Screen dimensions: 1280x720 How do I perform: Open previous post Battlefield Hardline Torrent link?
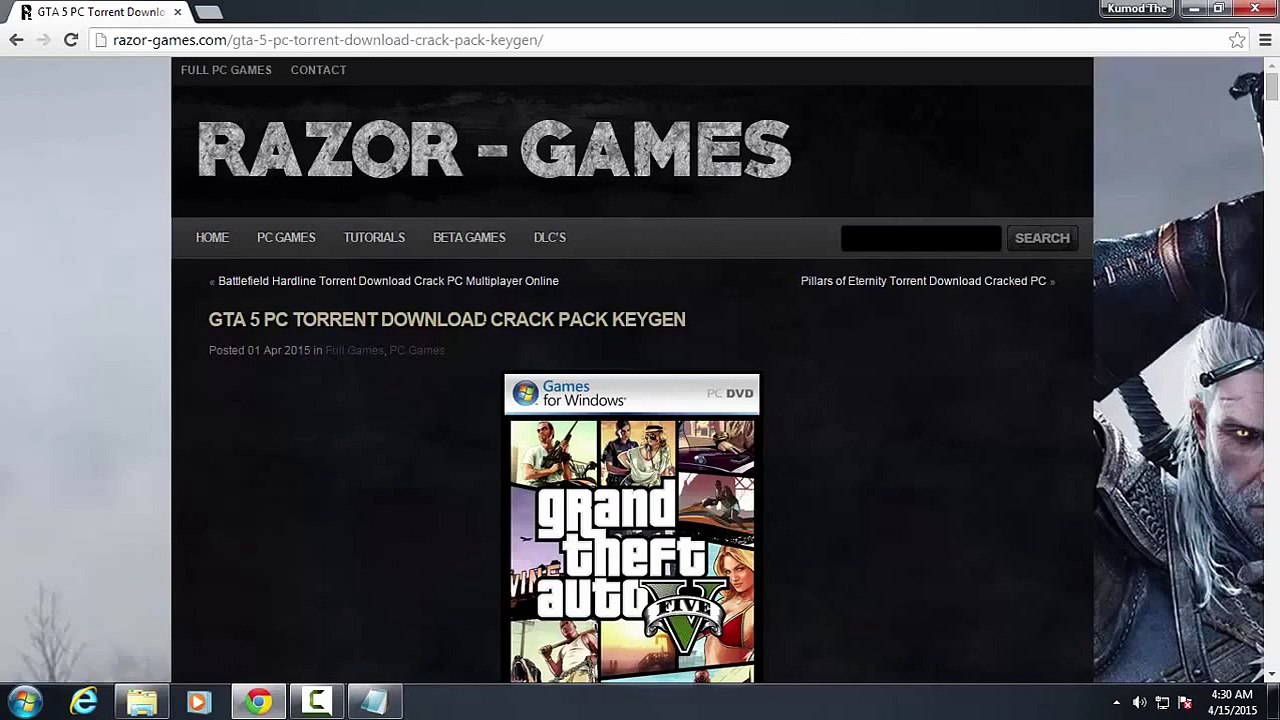[x=388, y=281]
